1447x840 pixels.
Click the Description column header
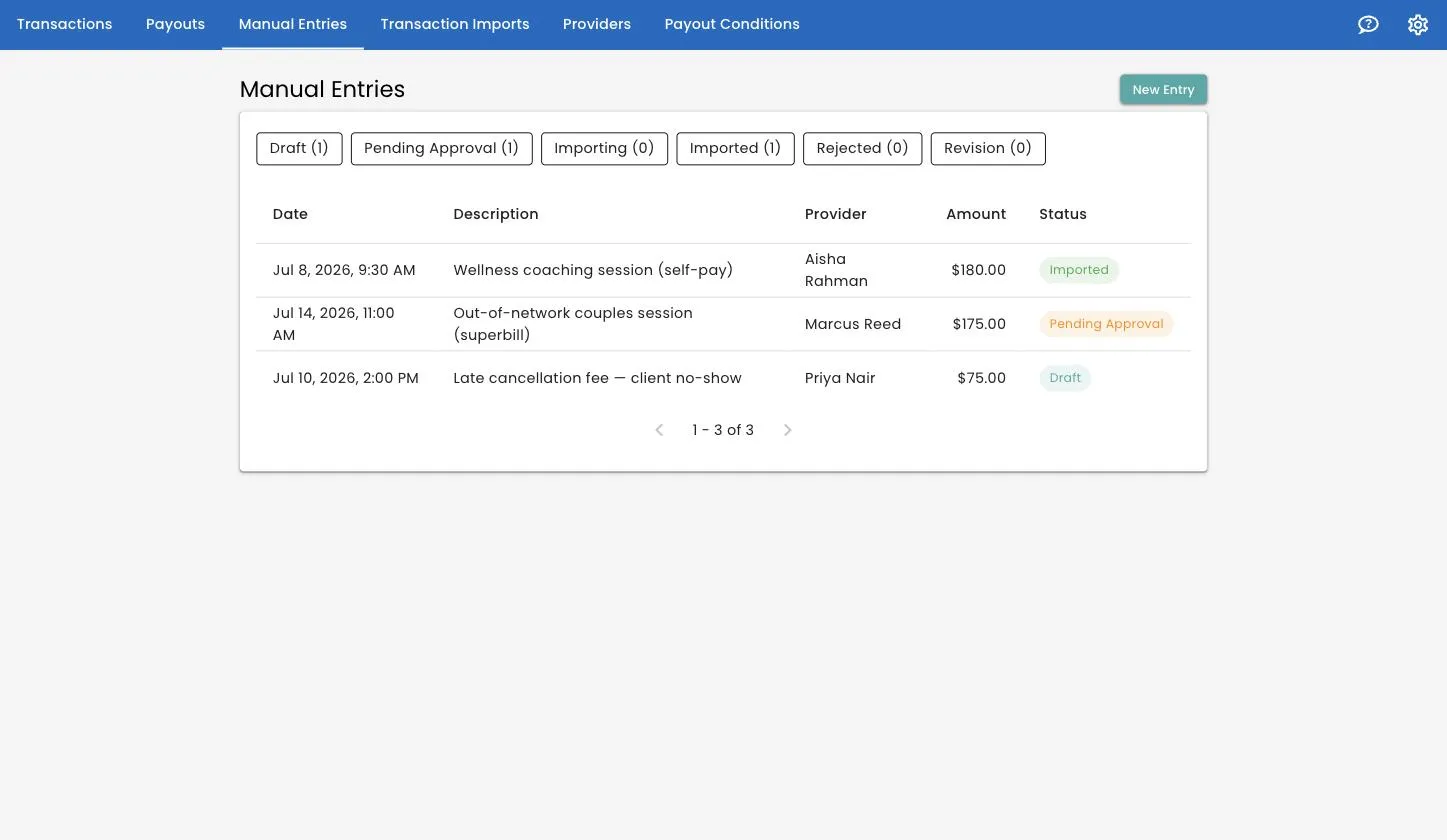click(496, 214)
